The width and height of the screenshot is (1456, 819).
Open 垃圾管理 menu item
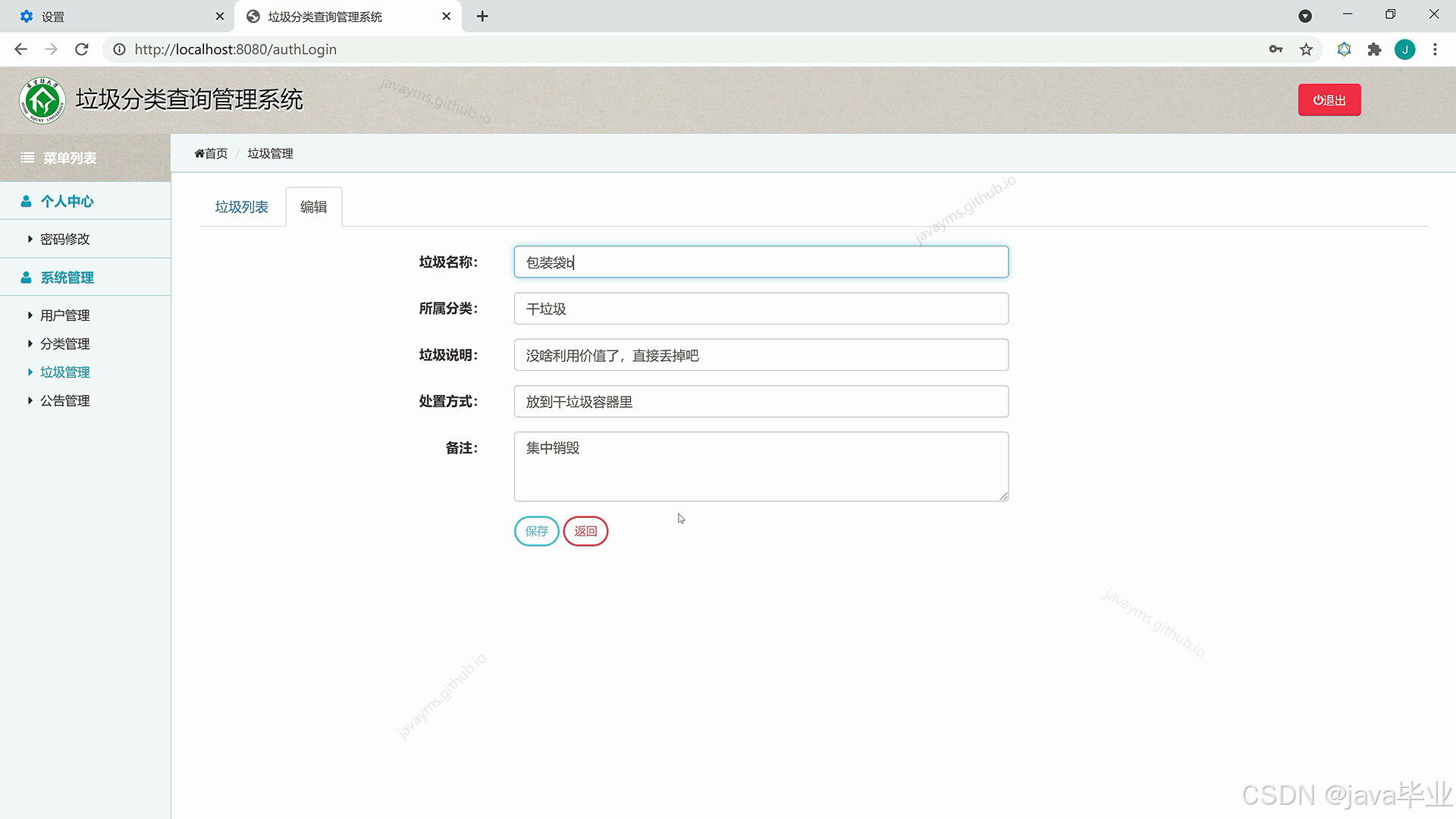pos(64,372)
